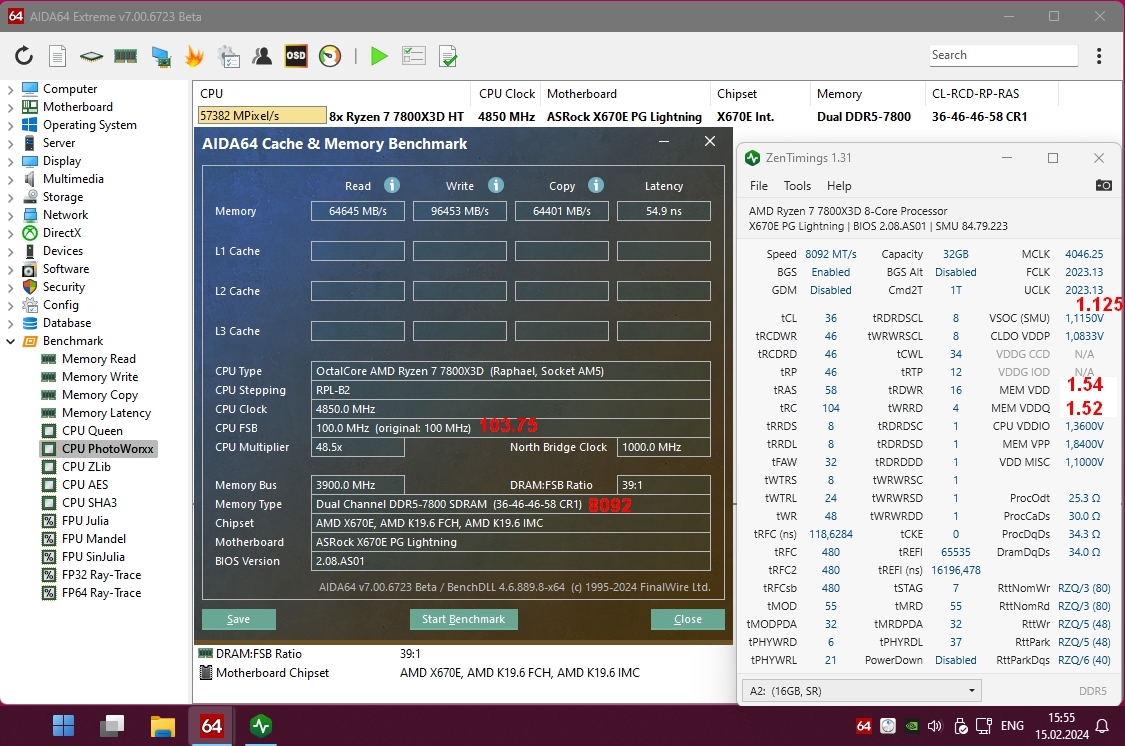Take screenshot with ZenTimings camera icon
This screenshot has width=1125, height=746.
pos(1103,186)
